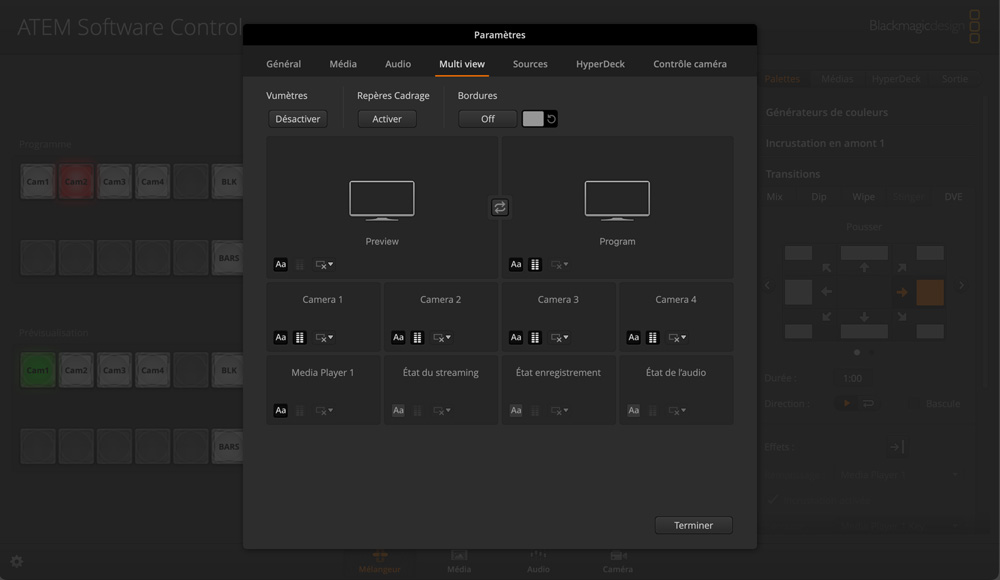This screenshot has width=1000, height=580.
Task: Click the Désactiver button under Vumètres
Action: pos(298,119)
